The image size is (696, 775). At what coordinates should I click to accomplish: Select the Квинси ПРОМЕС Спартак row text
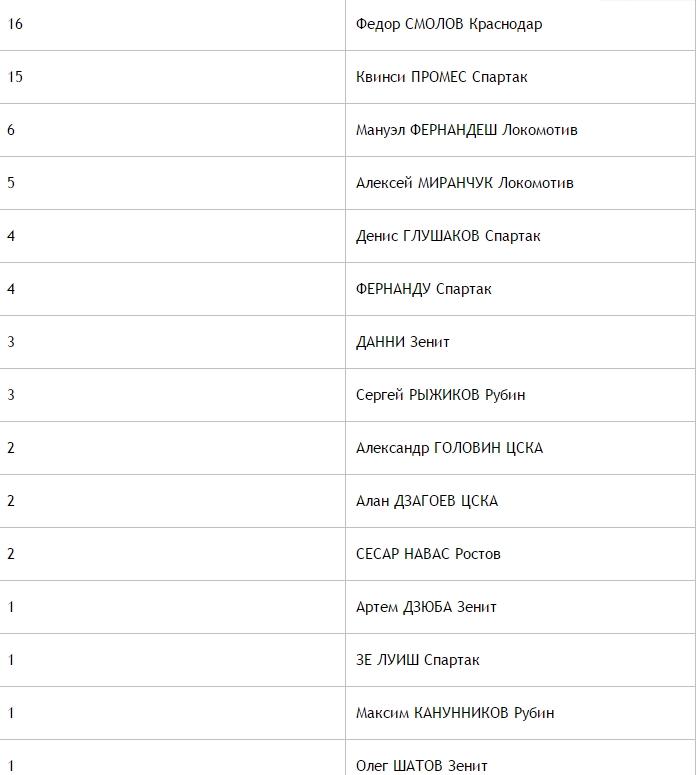441,77
